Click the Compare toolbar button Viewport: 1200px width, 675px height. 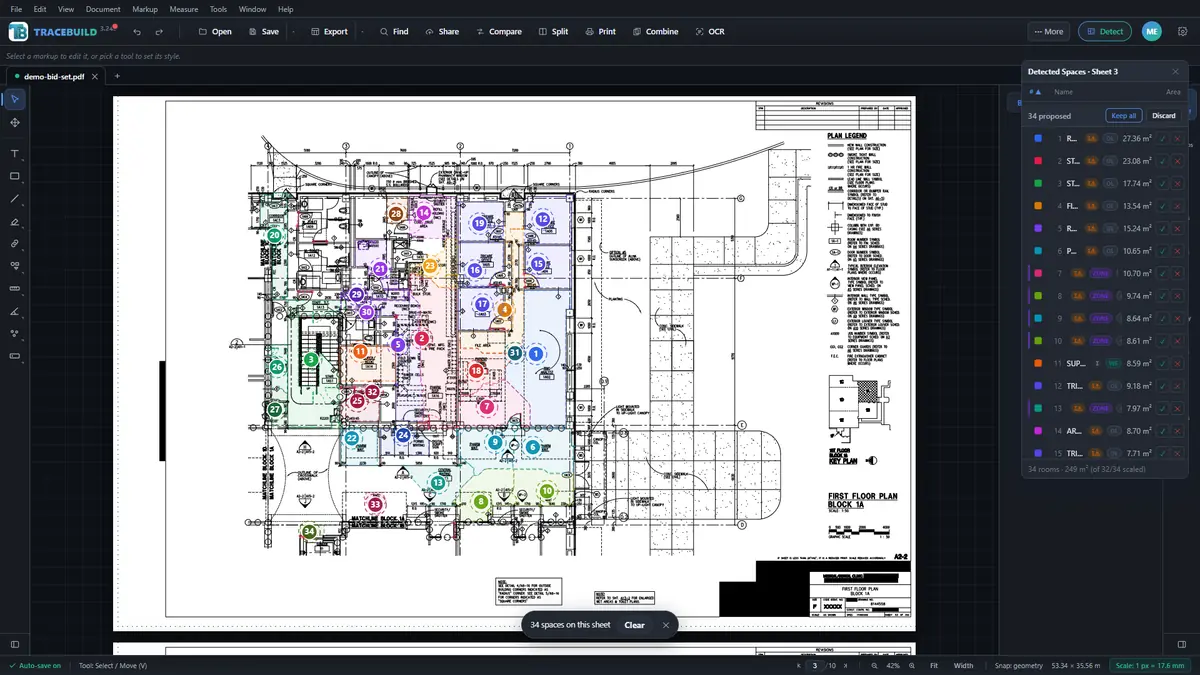[x=498, y=32]
